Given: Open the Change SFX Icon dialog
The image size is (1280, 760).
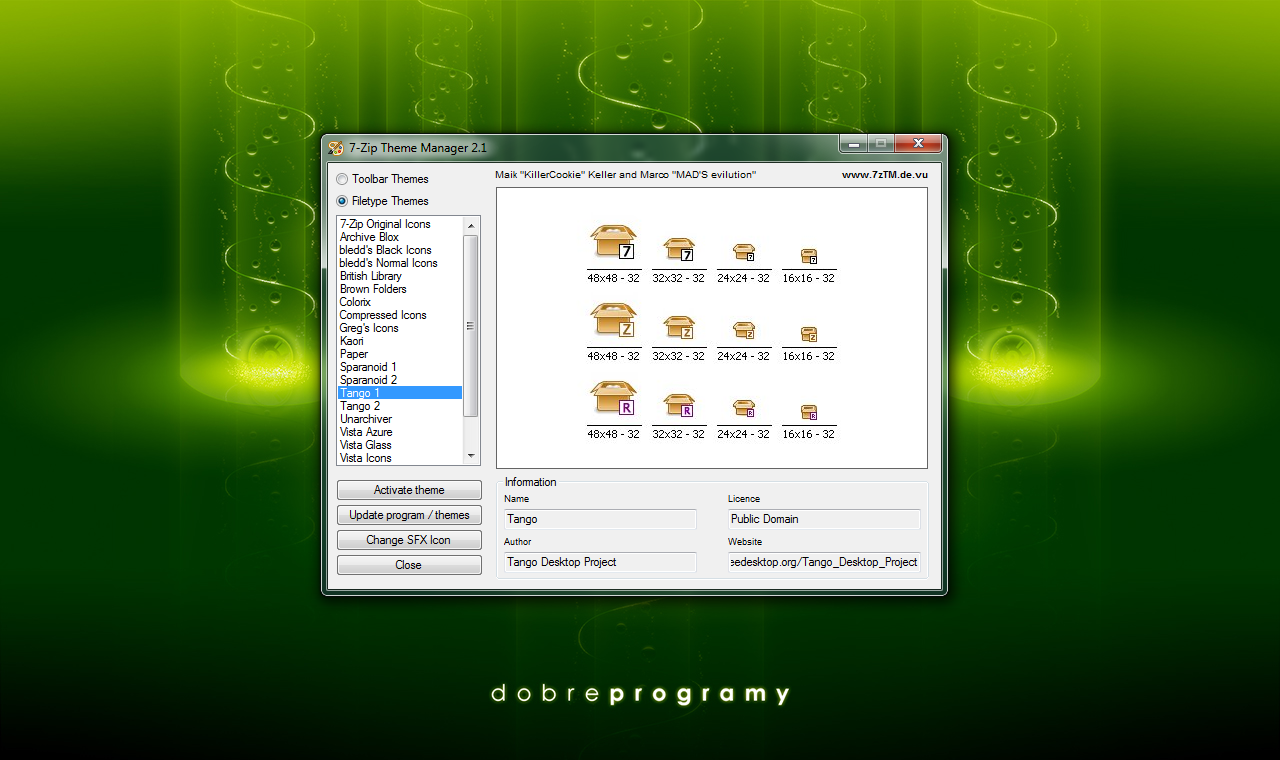Looking at the screenshot, I should coord(409,540).
